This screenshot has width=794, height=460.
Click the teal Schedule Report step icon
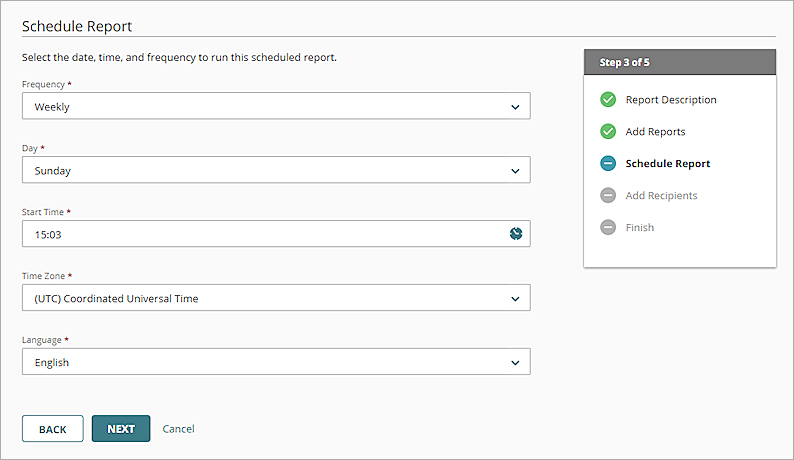click(x=608, y=164)
